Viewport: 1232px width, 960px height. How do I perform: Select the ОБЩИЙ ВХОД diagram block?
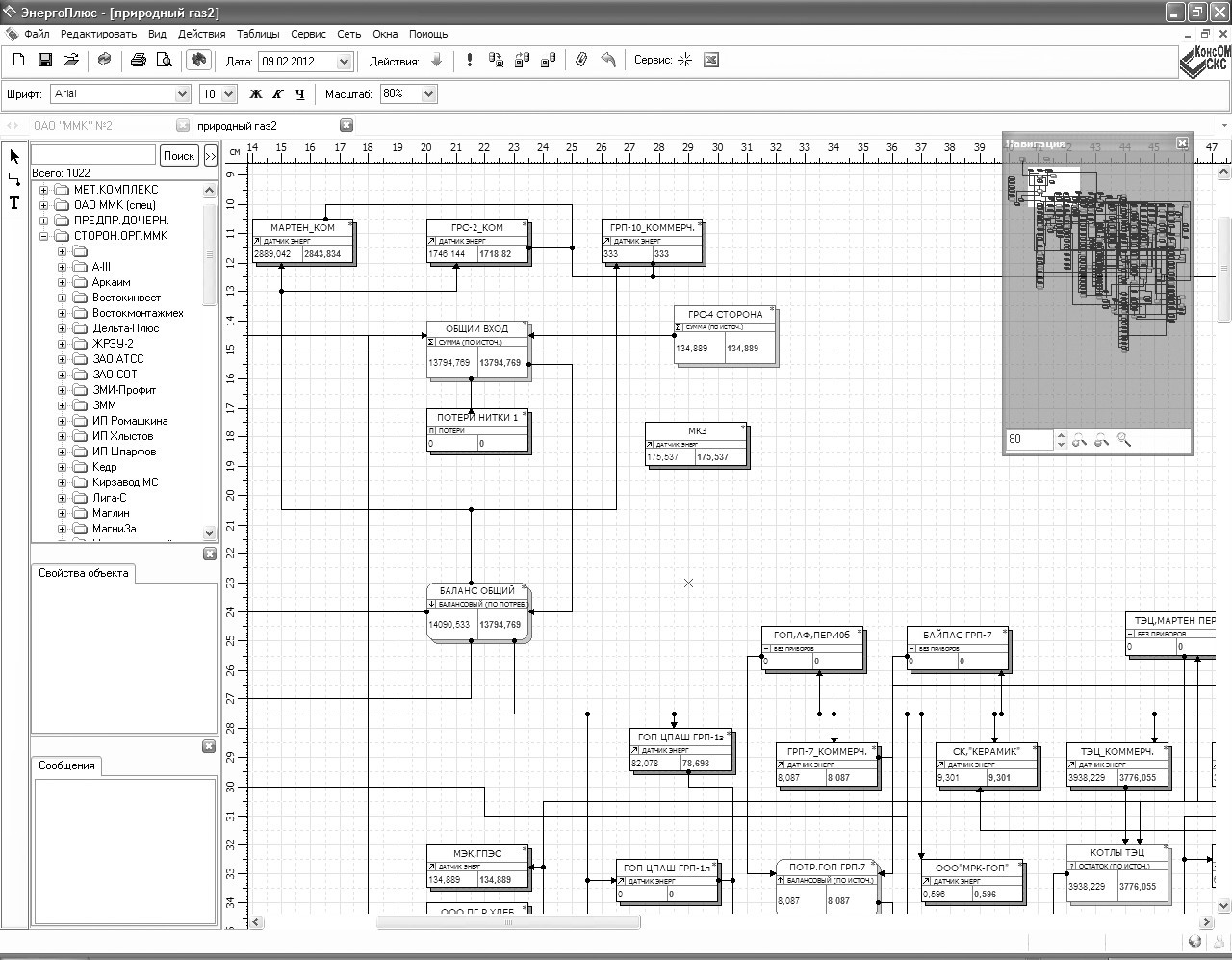(478, 351)
